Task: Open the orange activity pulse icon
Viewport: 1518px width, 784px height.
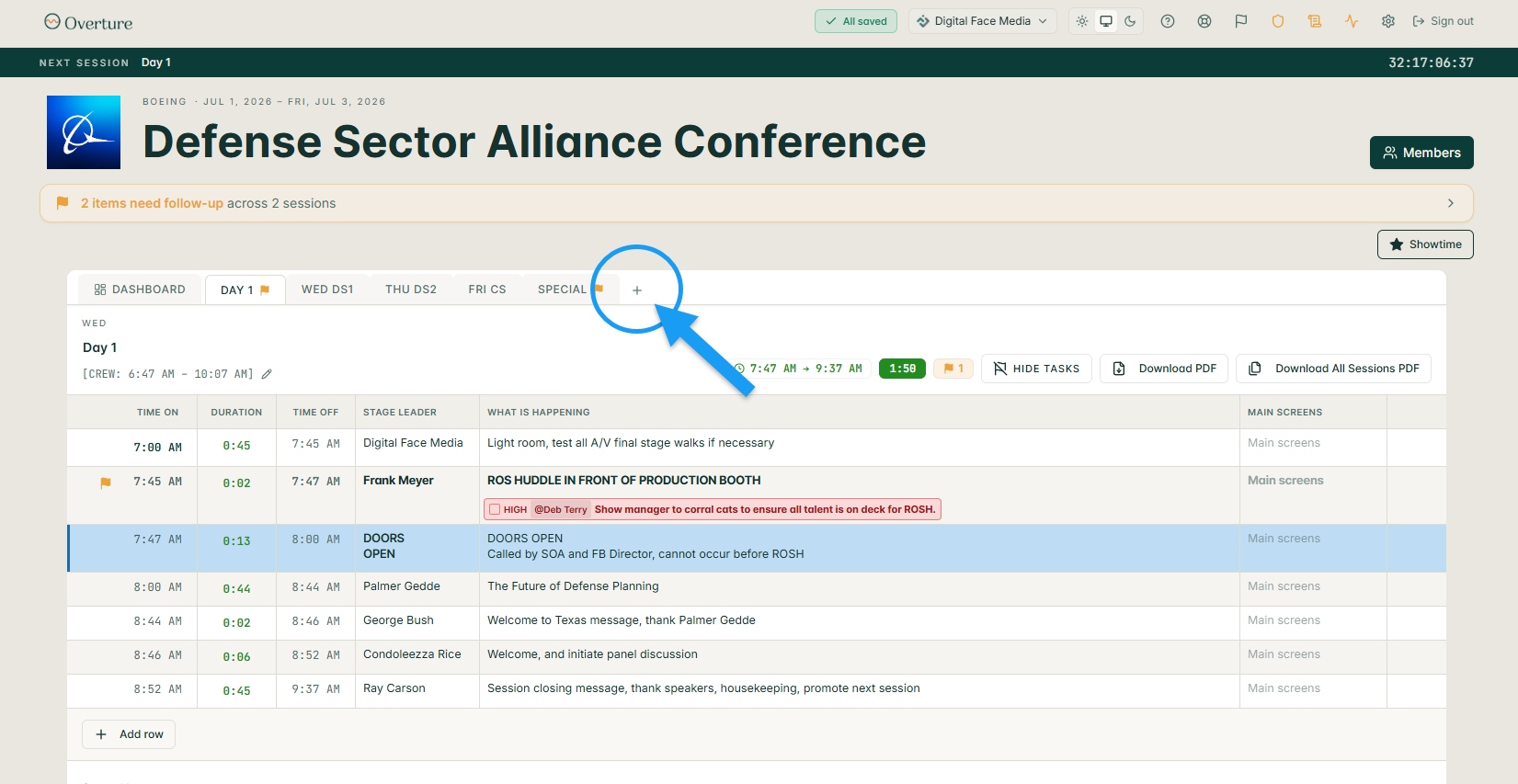Action: (x=1352, y=21)
